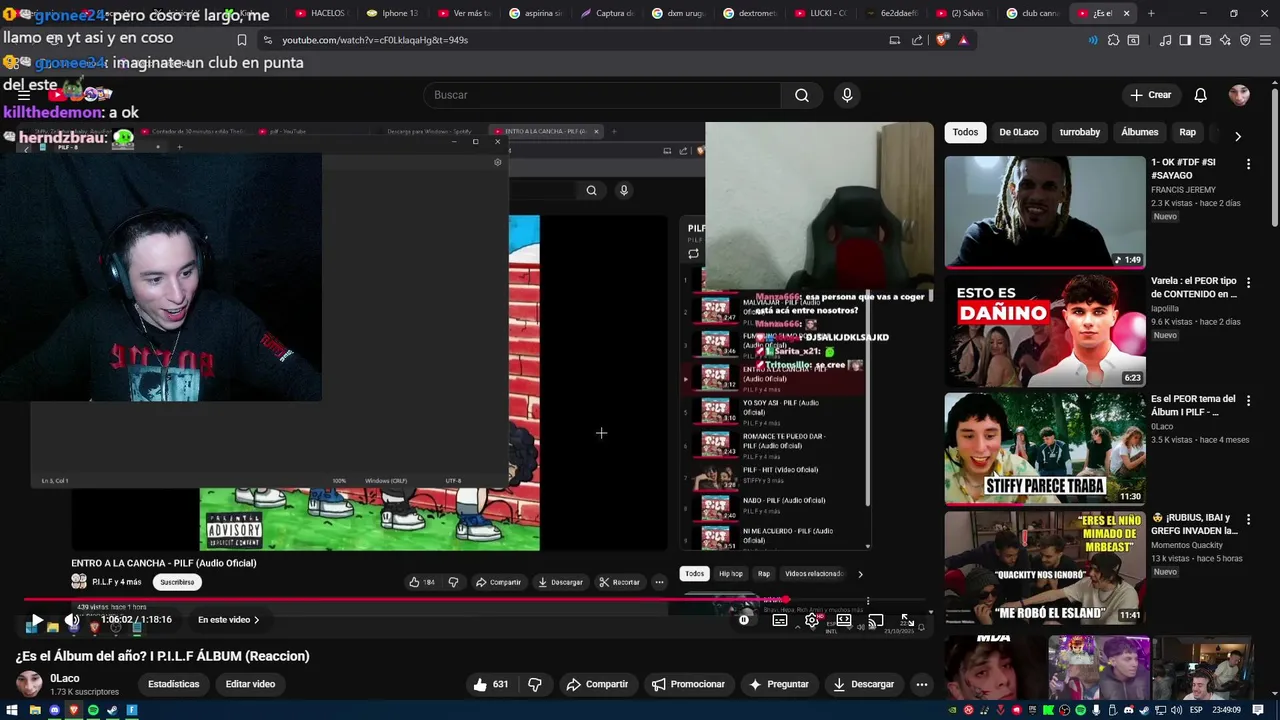Screen dimensions: 1280x720
Task: Like the video with 631 likes
Action: pos(490,684)
